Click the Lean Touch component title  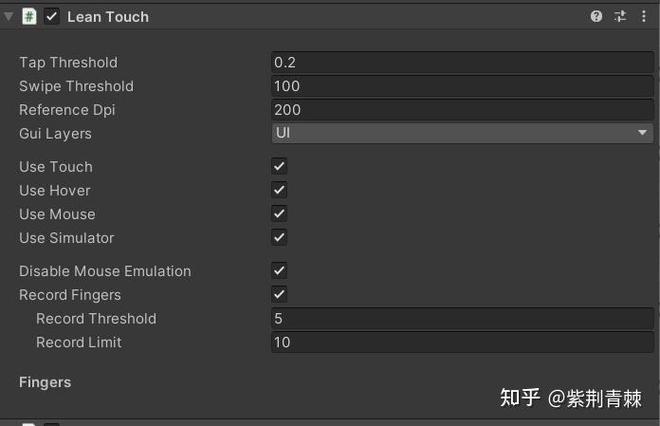click(108, 17)
